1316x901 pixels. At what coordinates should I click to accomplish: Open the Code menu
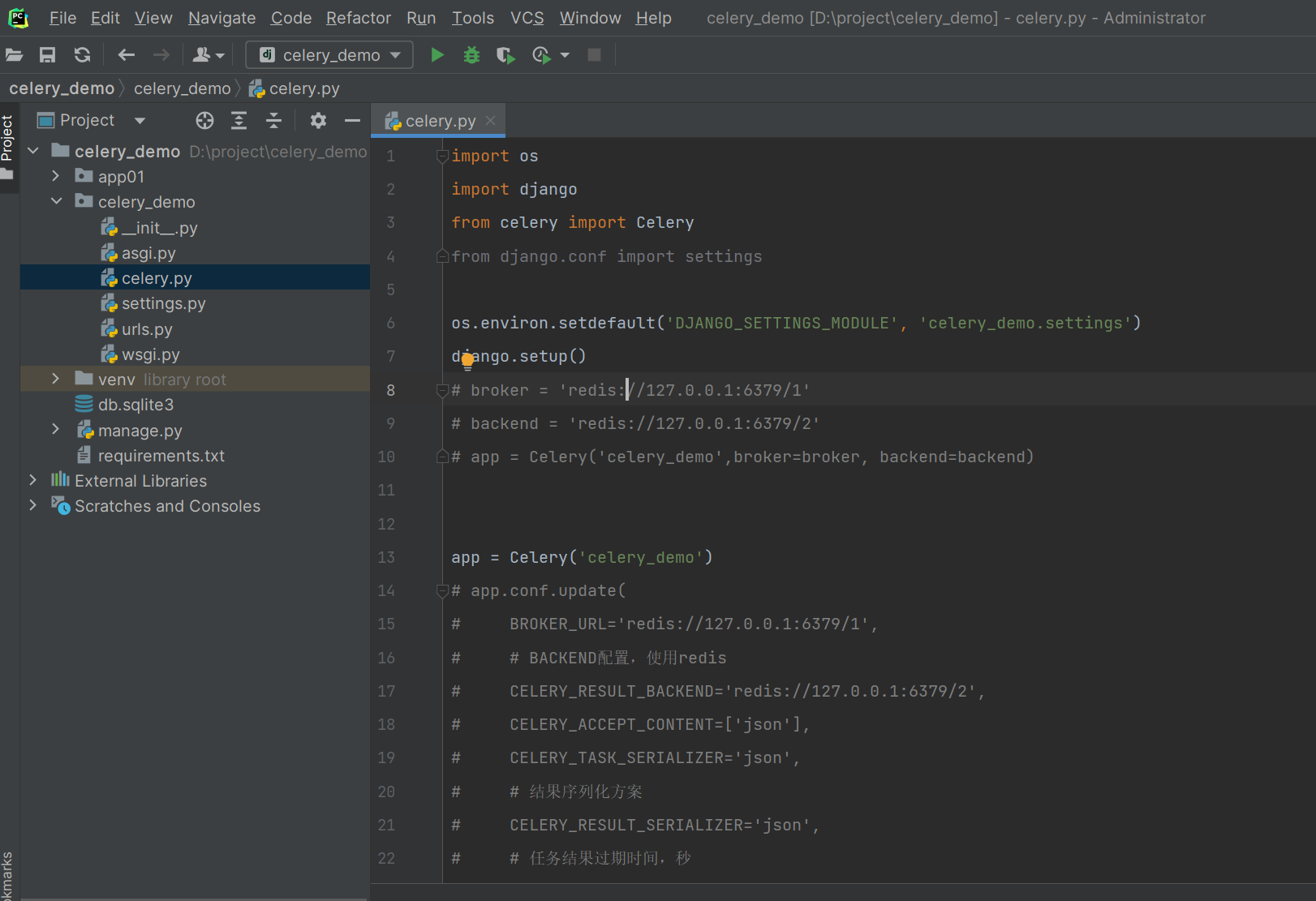click(291, 18)
